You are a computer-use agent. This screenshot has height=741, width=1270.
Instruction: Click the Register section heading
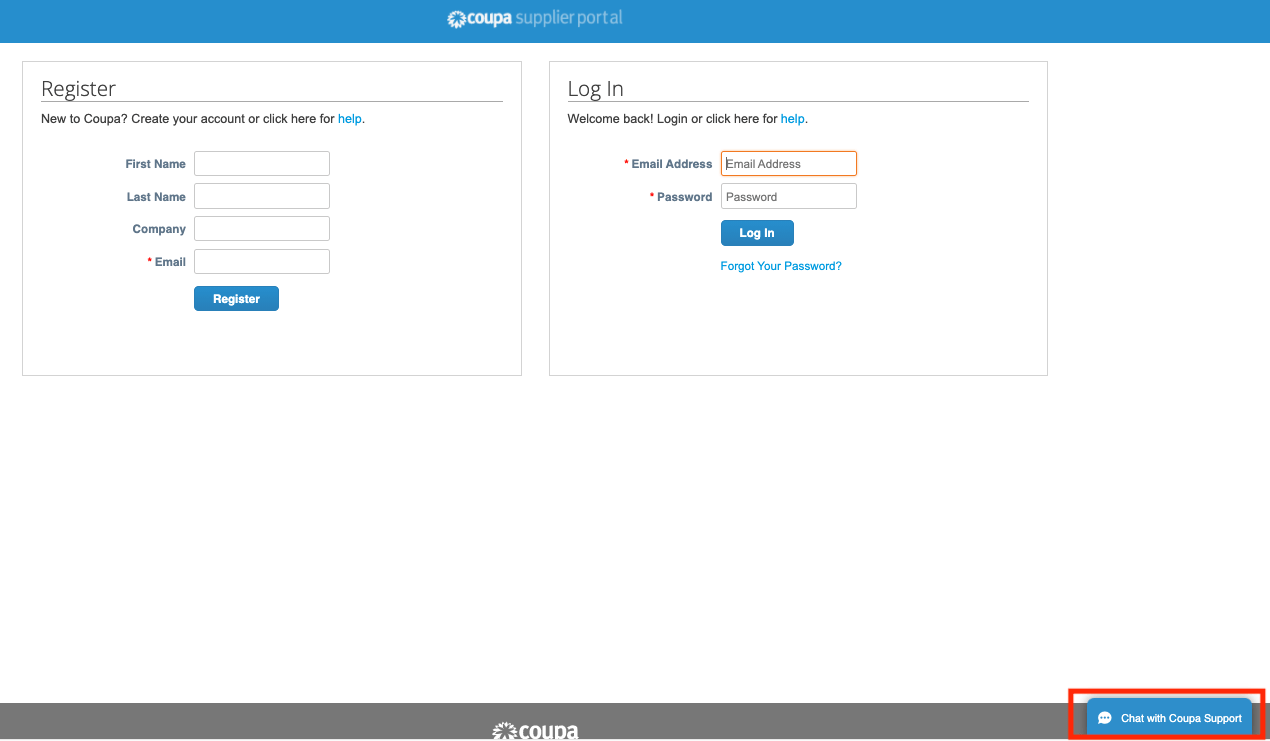(x=80, y=88)
